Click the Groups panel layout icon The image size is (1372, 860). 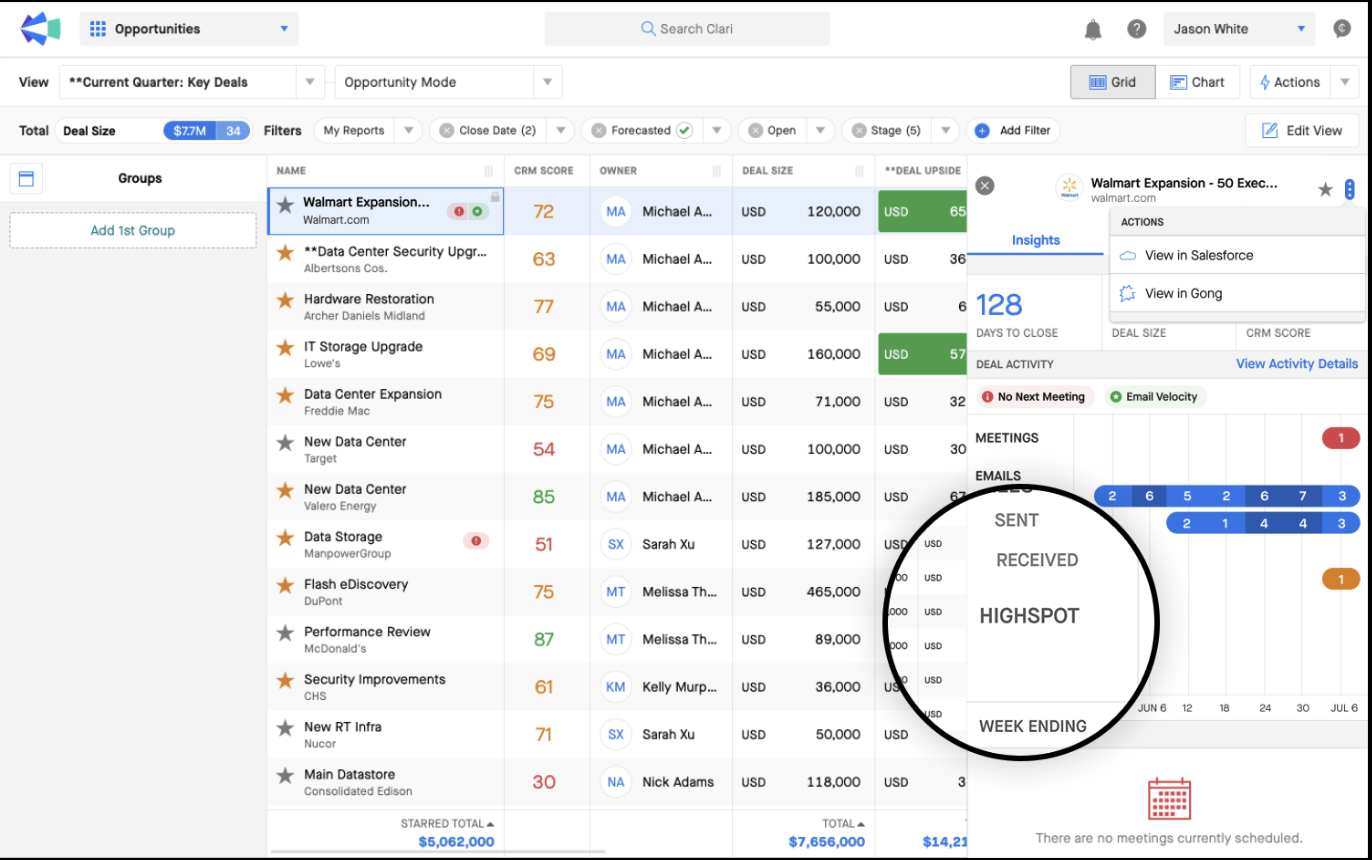(26, 178)
